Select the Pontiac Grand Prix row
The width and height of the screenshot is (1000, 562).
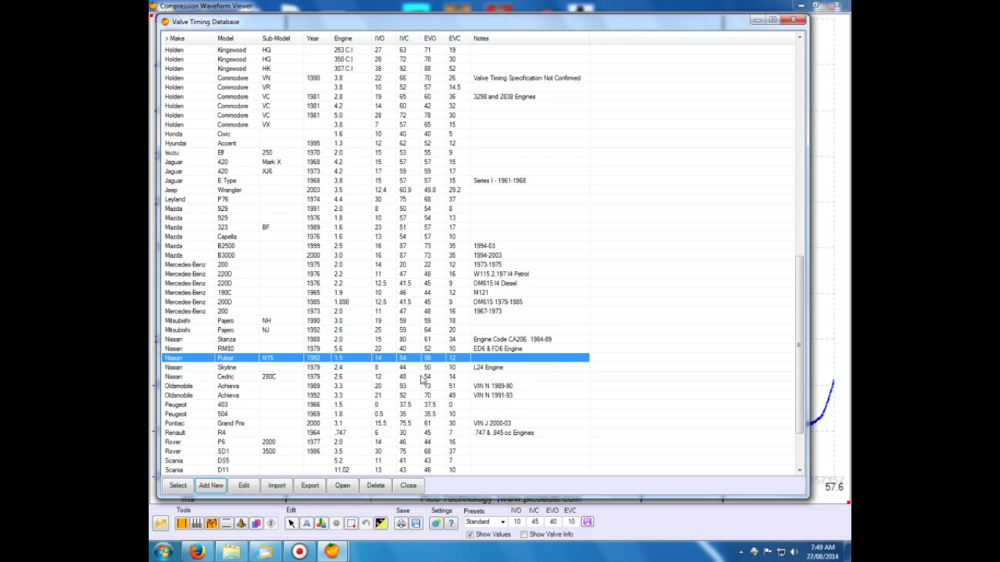(376, 423)
